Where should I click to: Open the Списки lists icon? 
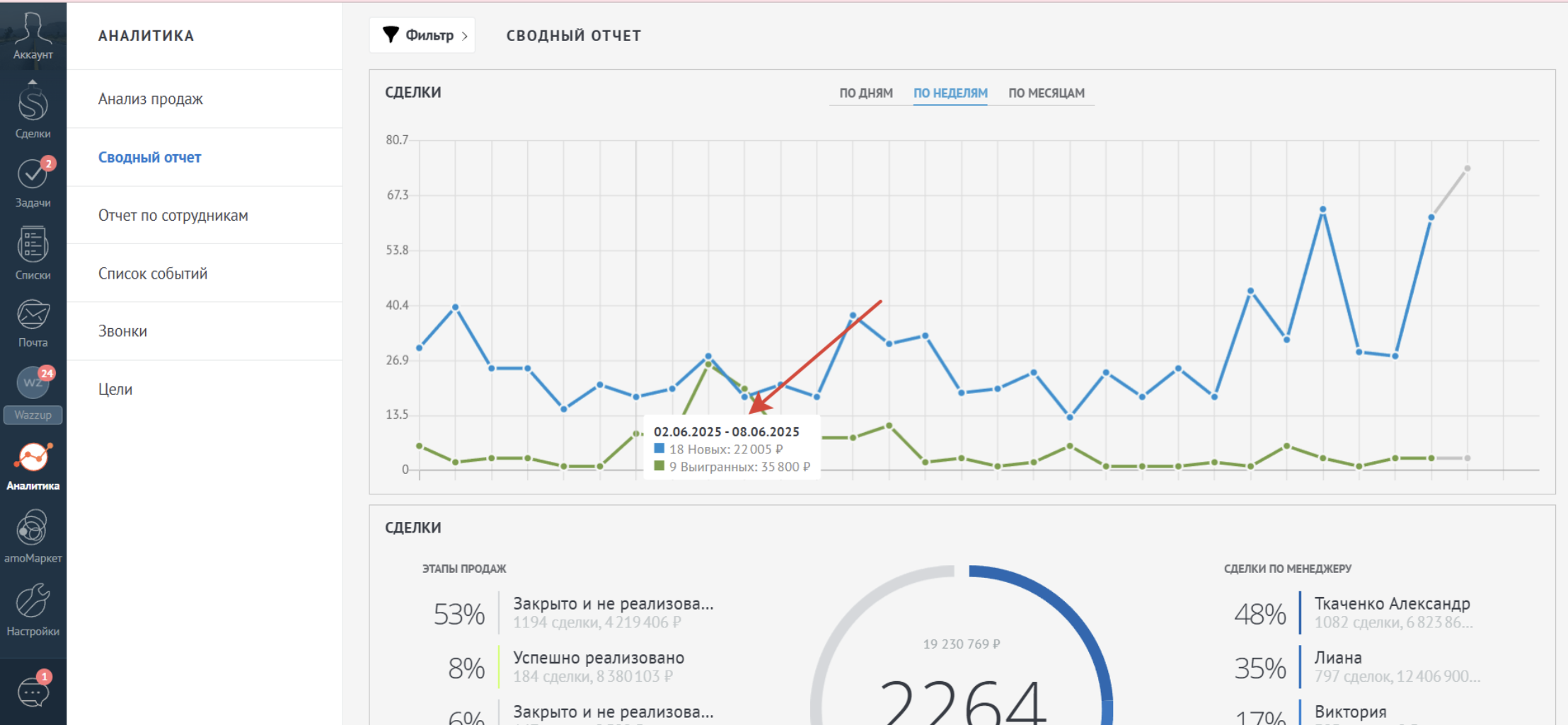tap(33, 253)
